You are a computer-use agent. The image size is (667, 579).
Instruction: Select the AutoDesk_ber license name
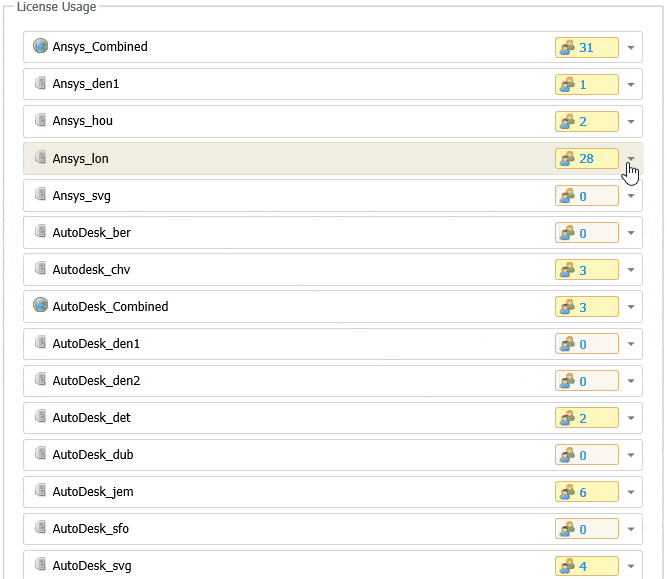point(91,233)
